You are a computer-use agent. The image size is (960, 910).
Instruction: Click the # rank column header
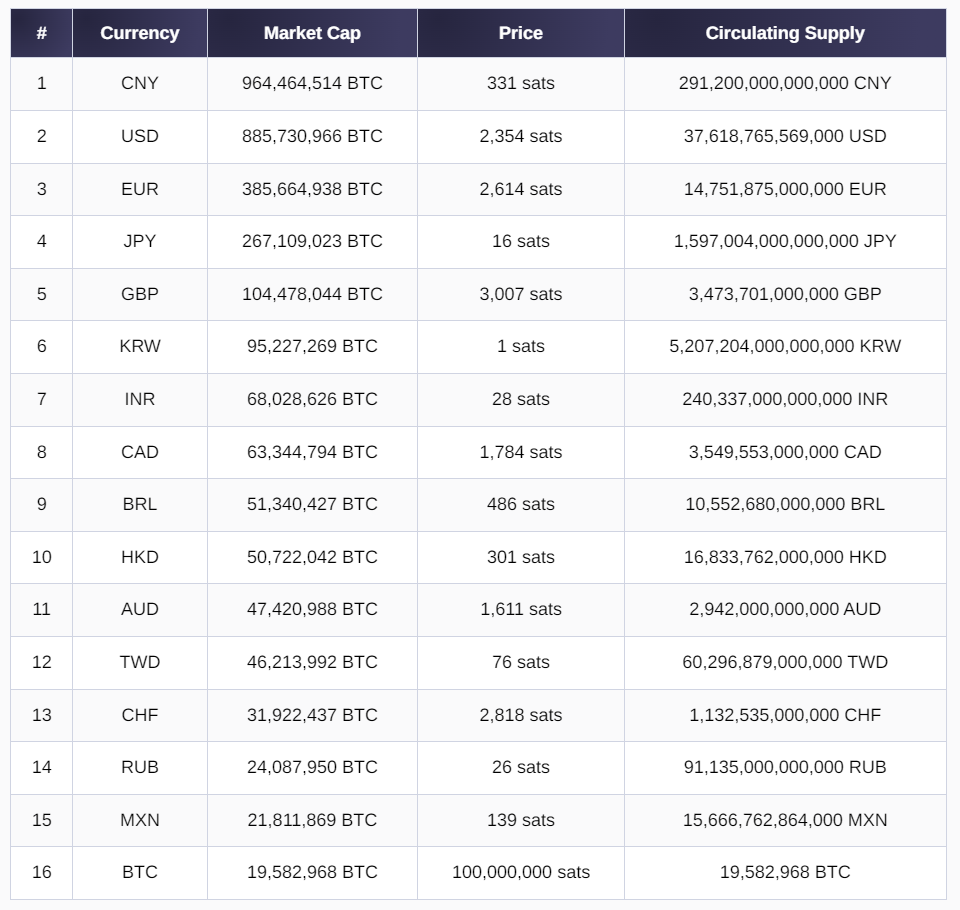point(41,33)
